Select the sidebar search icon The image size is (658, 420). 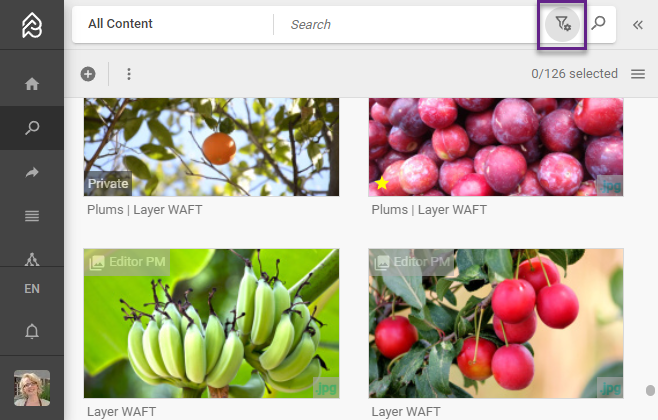pos(32,128)
